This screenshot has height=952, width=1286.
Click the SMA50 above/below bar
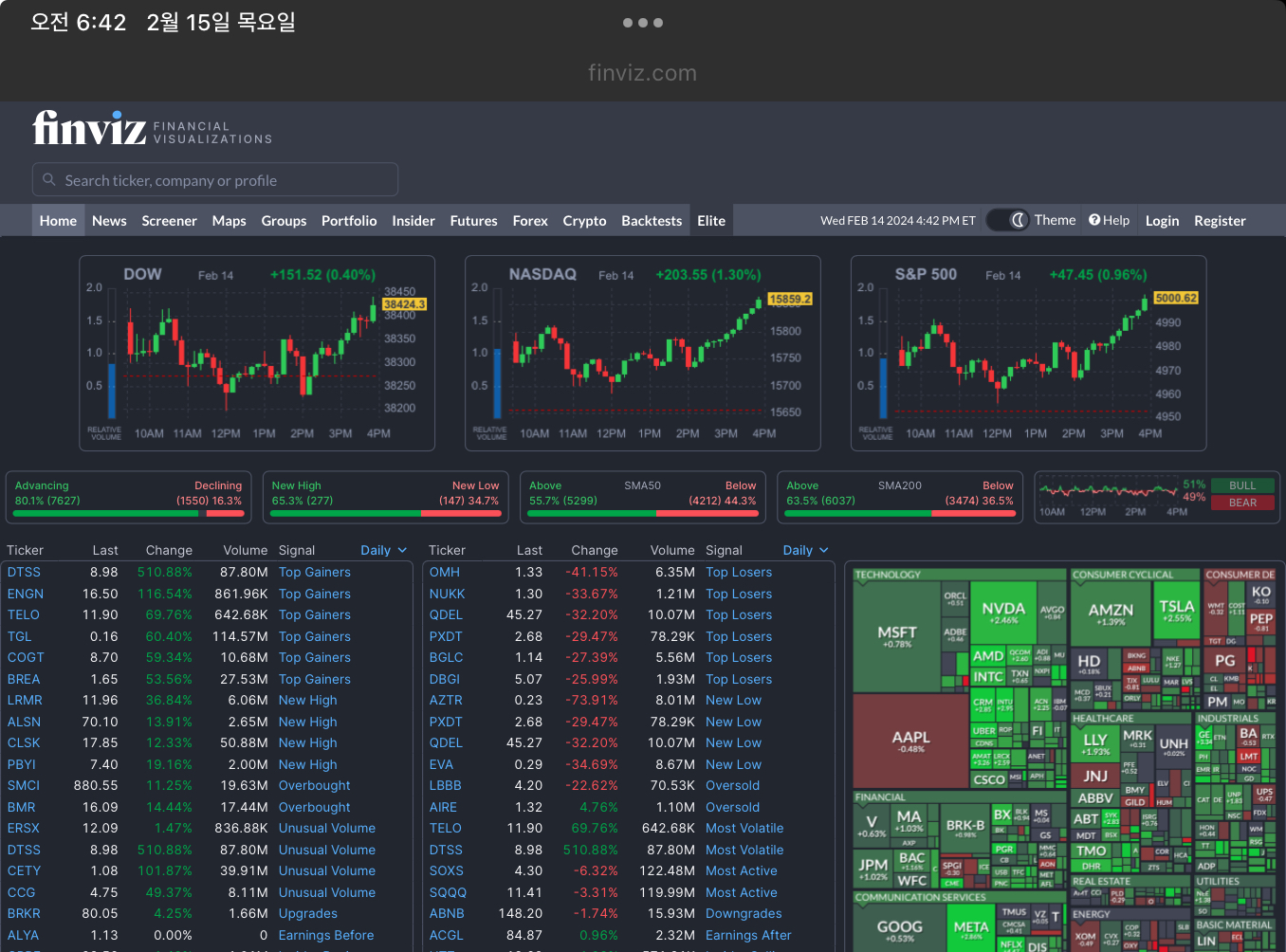click(643, 513)
